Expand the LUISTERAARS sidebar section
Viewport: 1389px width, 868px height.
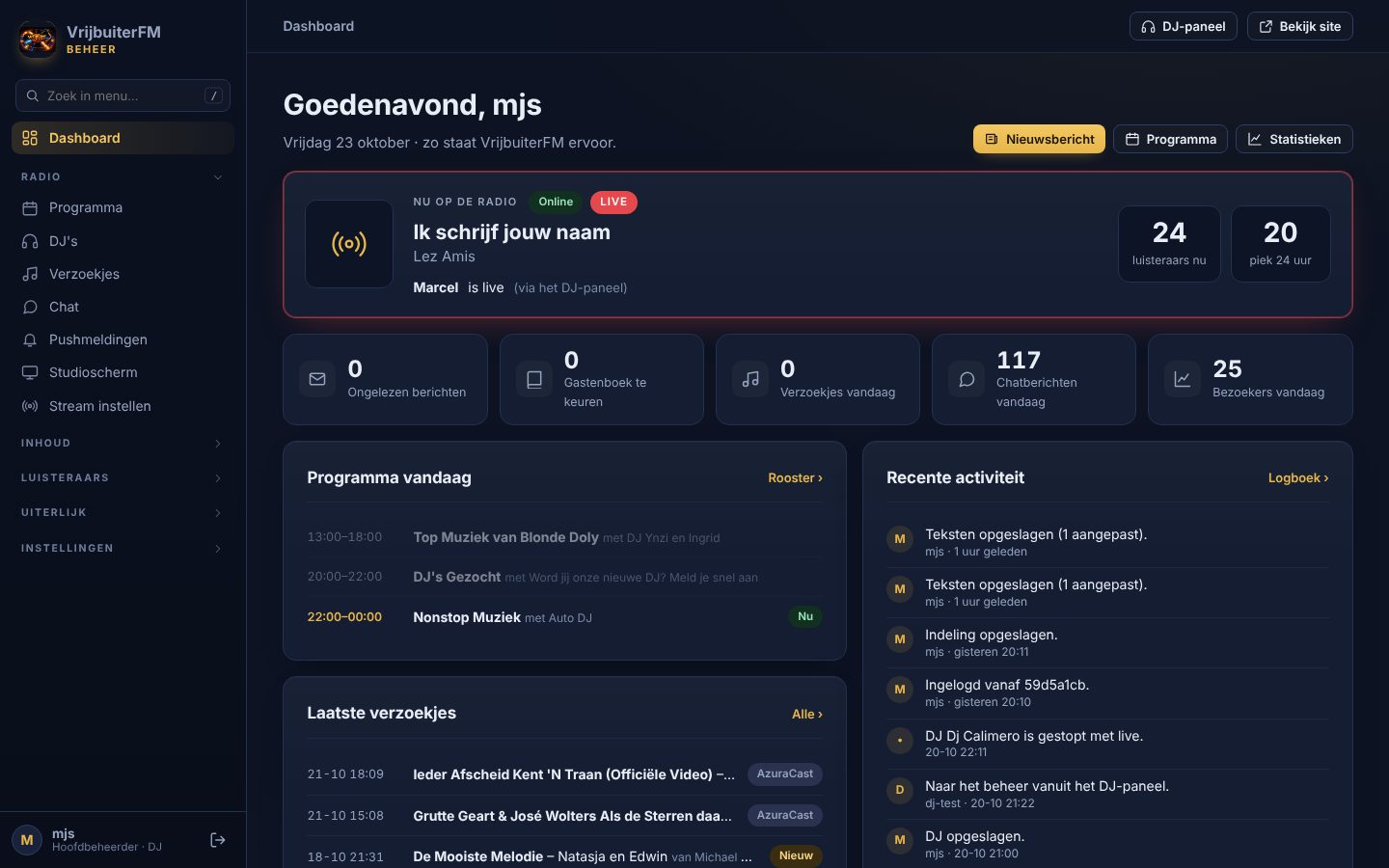[123, 477]
